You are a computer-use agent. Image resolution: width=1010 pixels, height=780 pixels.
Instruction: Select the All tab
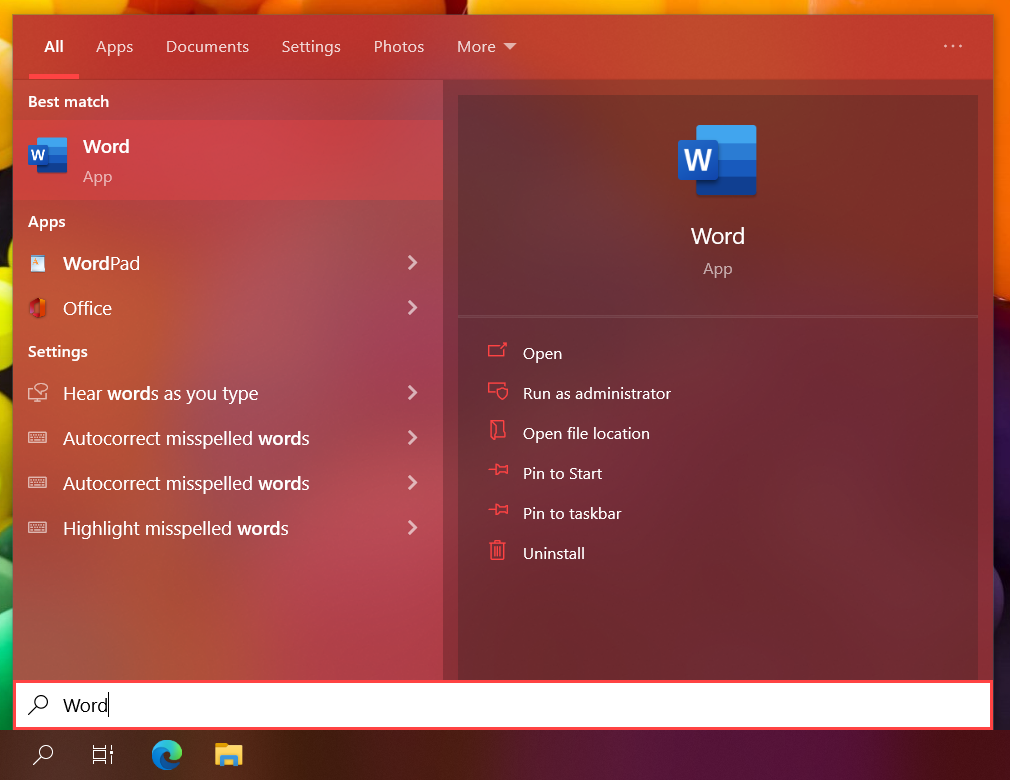point(54,46)
